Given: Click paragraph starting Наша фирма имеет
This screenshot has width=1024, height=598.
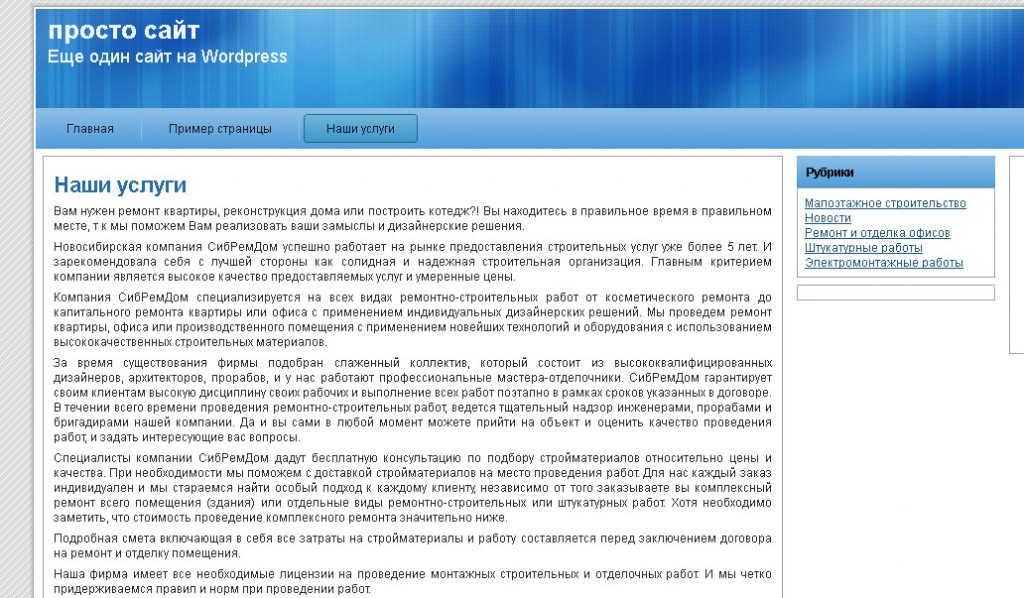Looking at the screenshot, I should click(413, 581).
